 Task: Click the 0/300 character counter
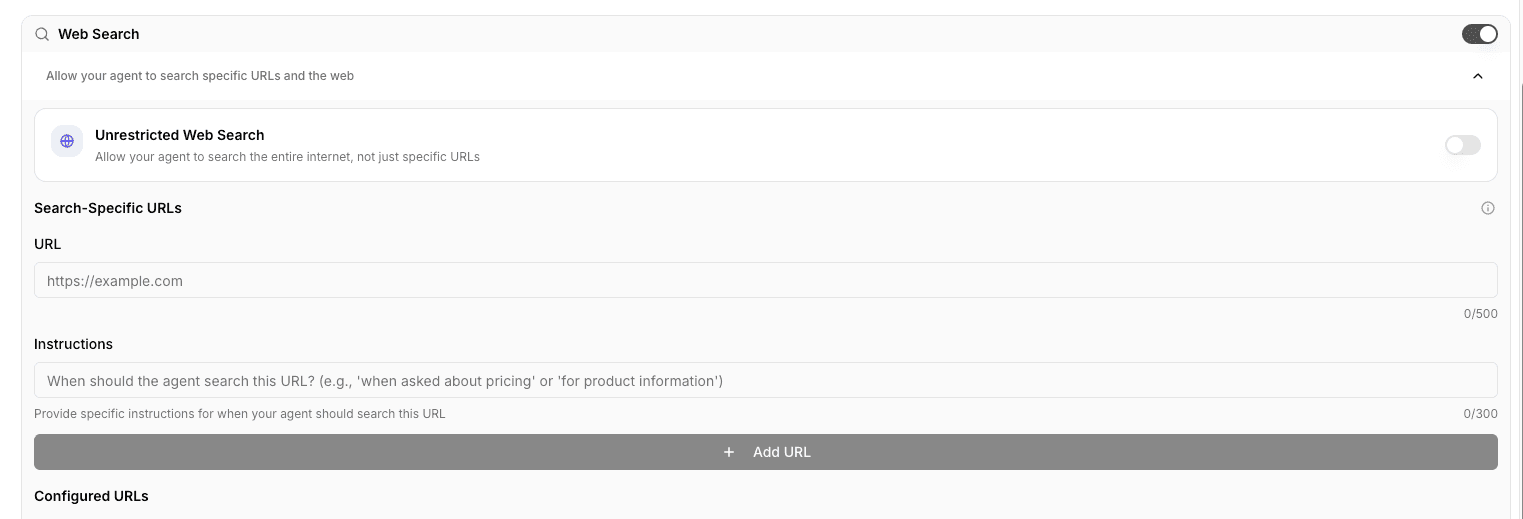pos(1480,414)
